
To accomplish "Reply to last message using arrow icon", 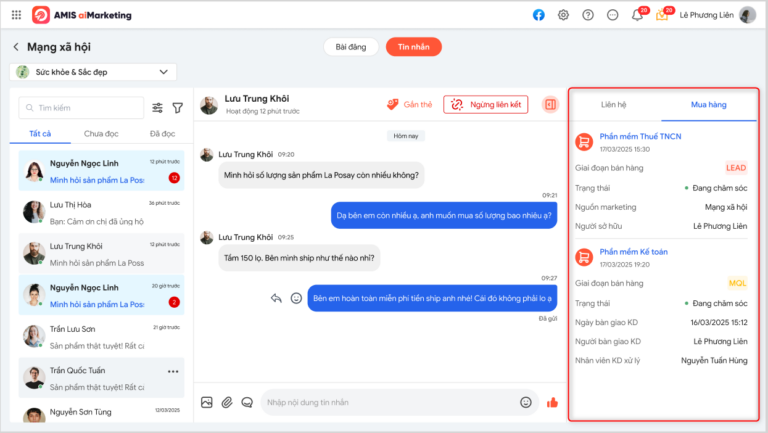I will point(276,298).
